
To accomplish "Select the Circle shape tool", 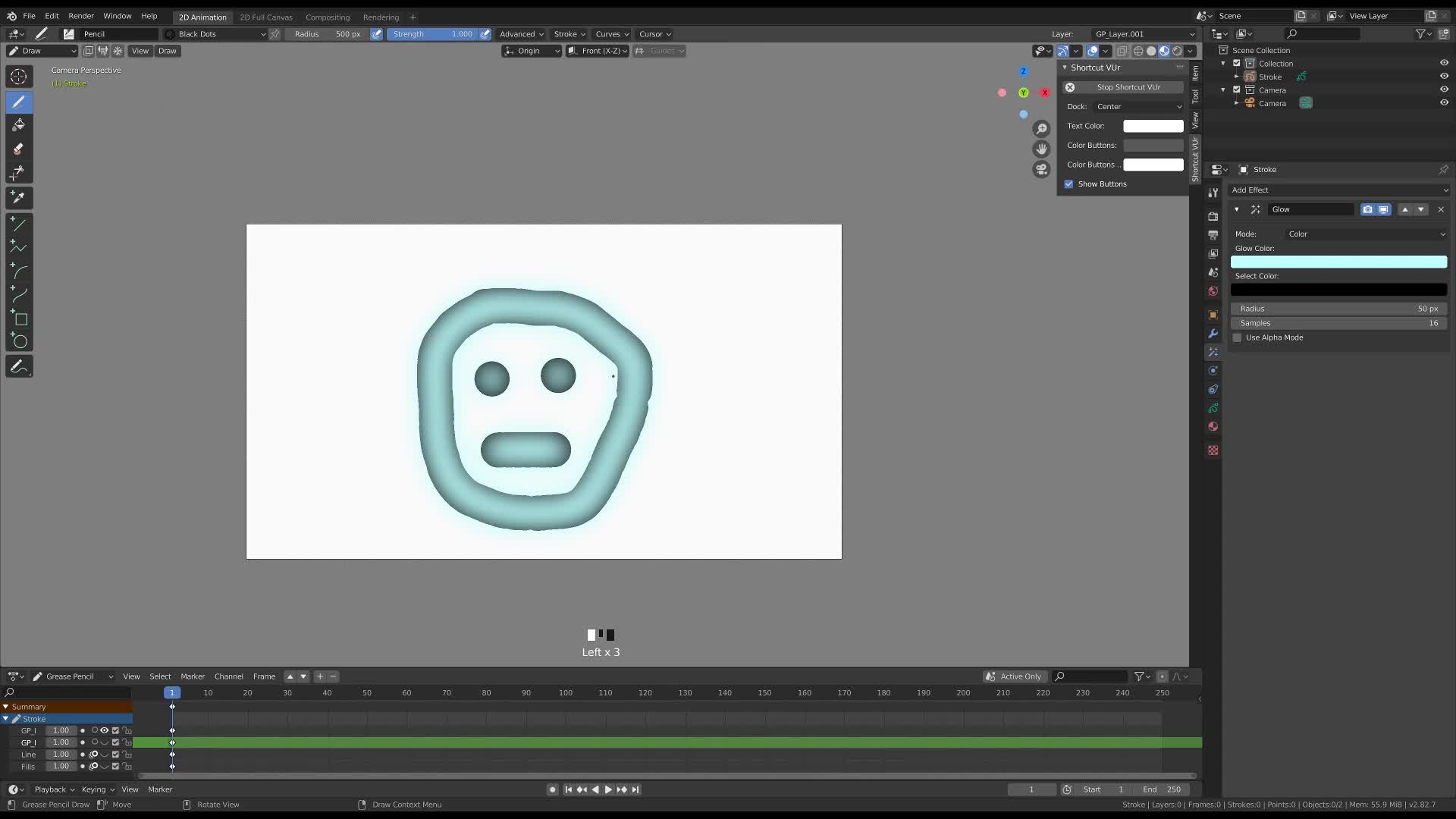I will coord(19,341).
